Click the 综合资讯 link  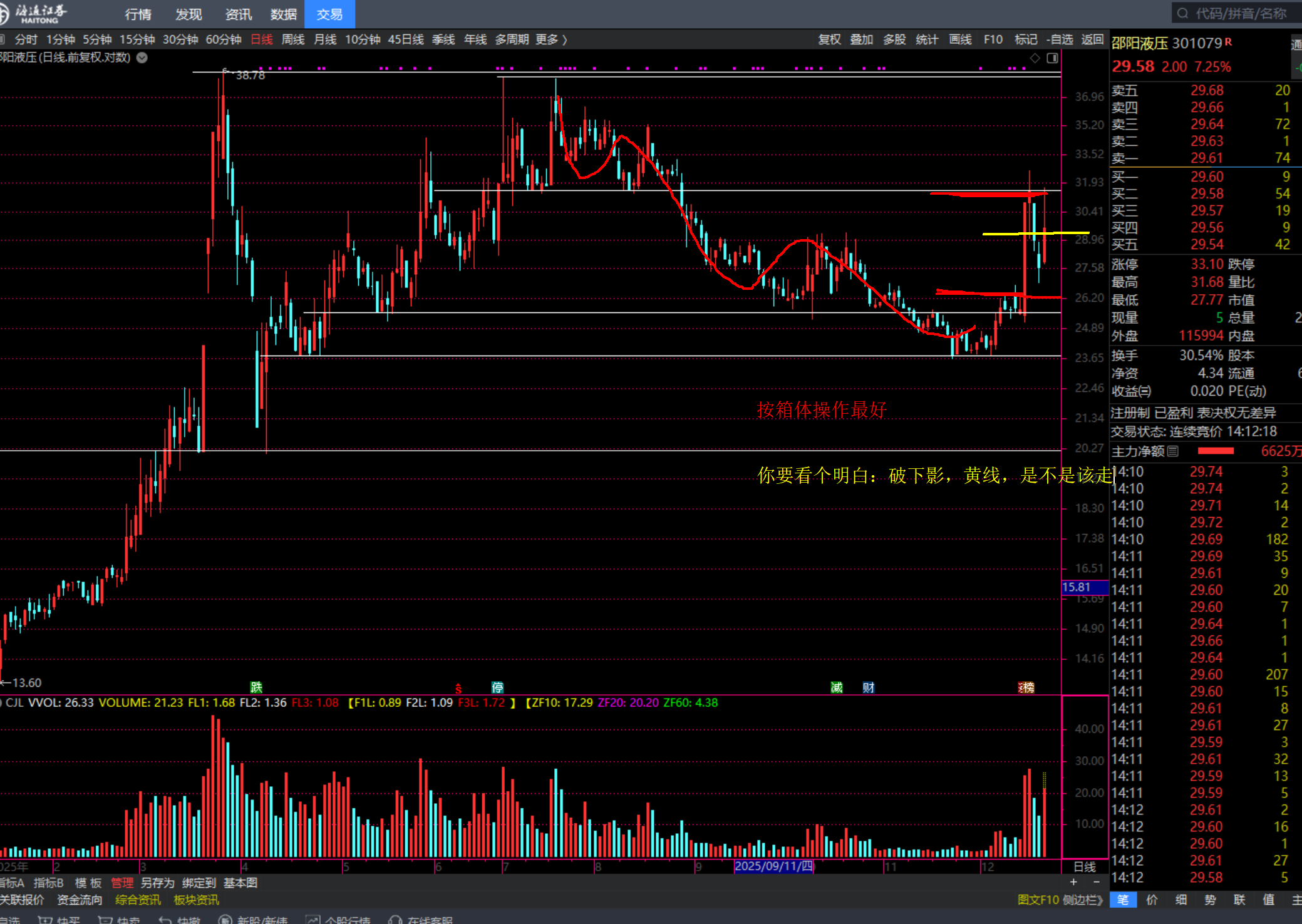pyautogui.click(x=138, y=900)
